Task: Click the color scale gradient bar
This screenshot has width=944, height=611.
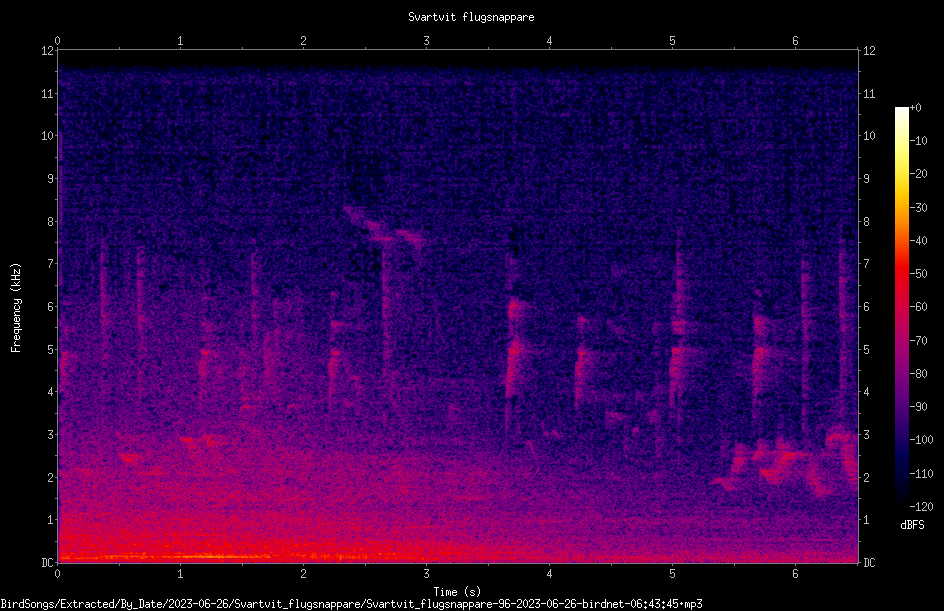Action: pos(901,307)
